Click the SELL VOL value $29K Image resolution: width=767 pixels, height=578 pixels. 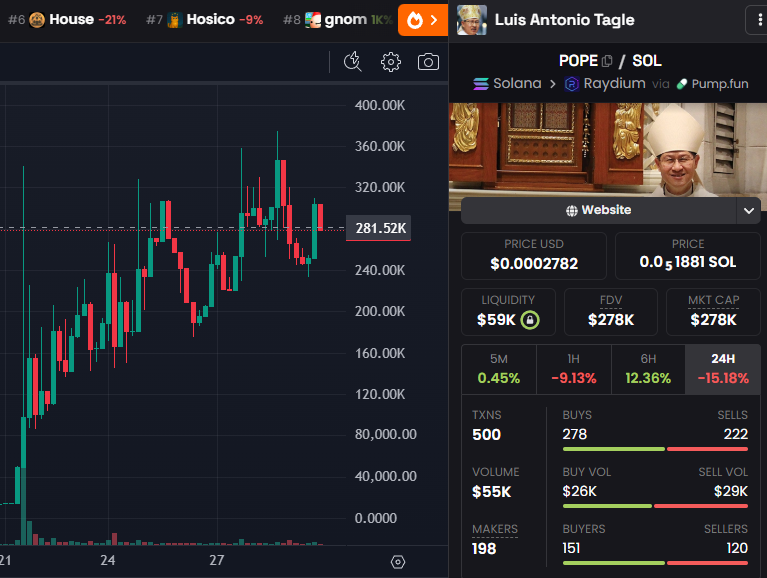point(731,491)
